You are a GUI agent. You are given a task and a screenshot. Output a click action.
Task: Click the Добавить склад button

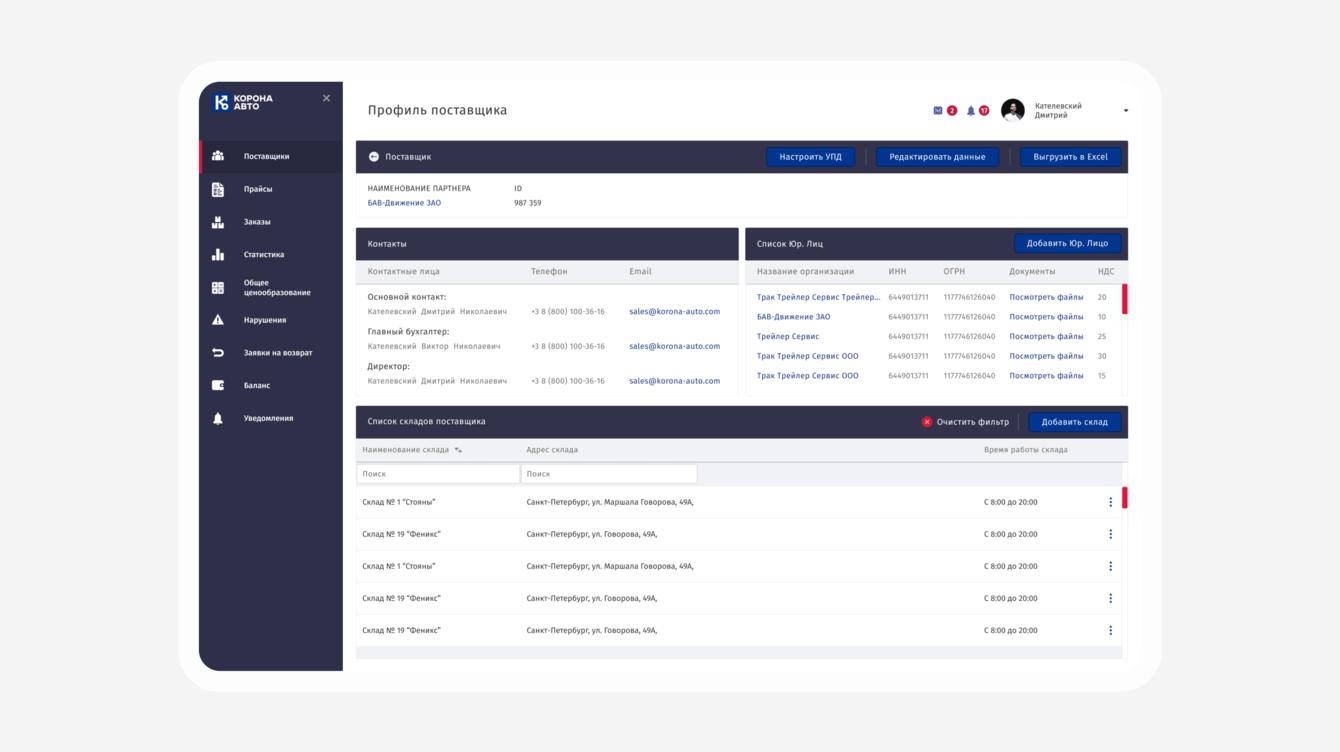point(1074,422)
